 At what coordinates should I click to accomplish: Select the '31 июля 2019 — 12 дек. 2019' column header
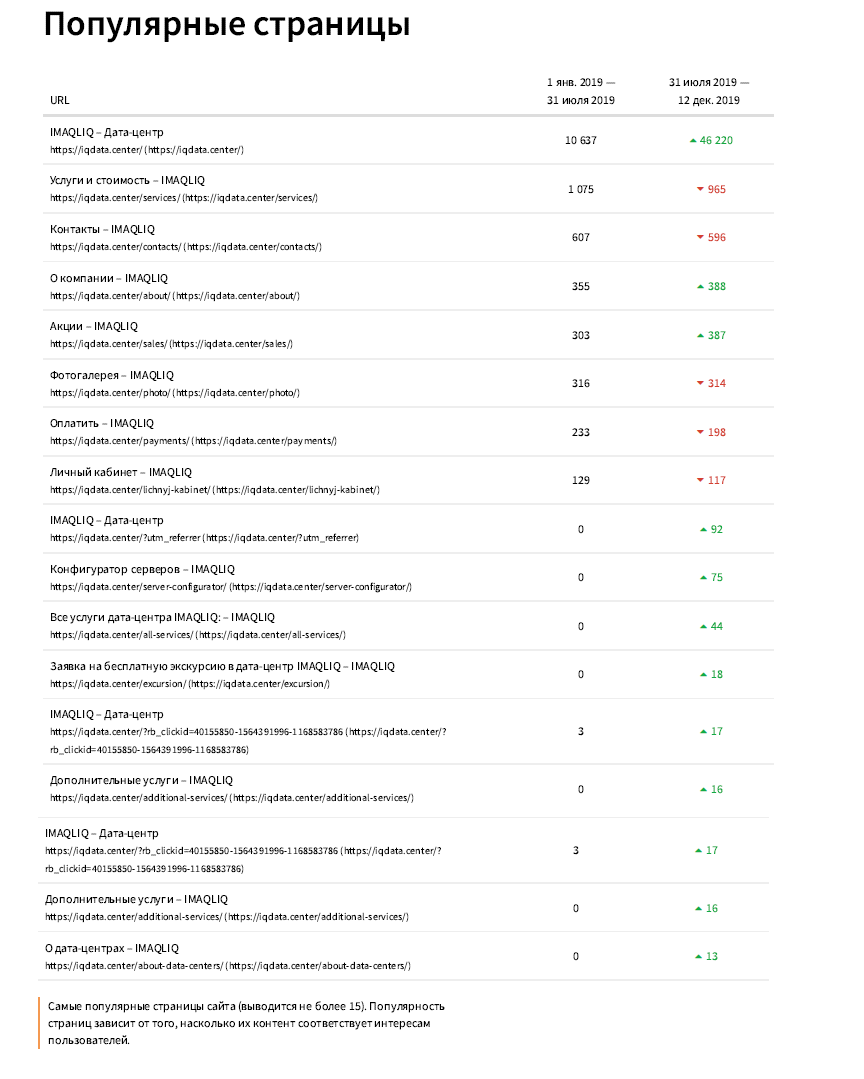[709, 92]
